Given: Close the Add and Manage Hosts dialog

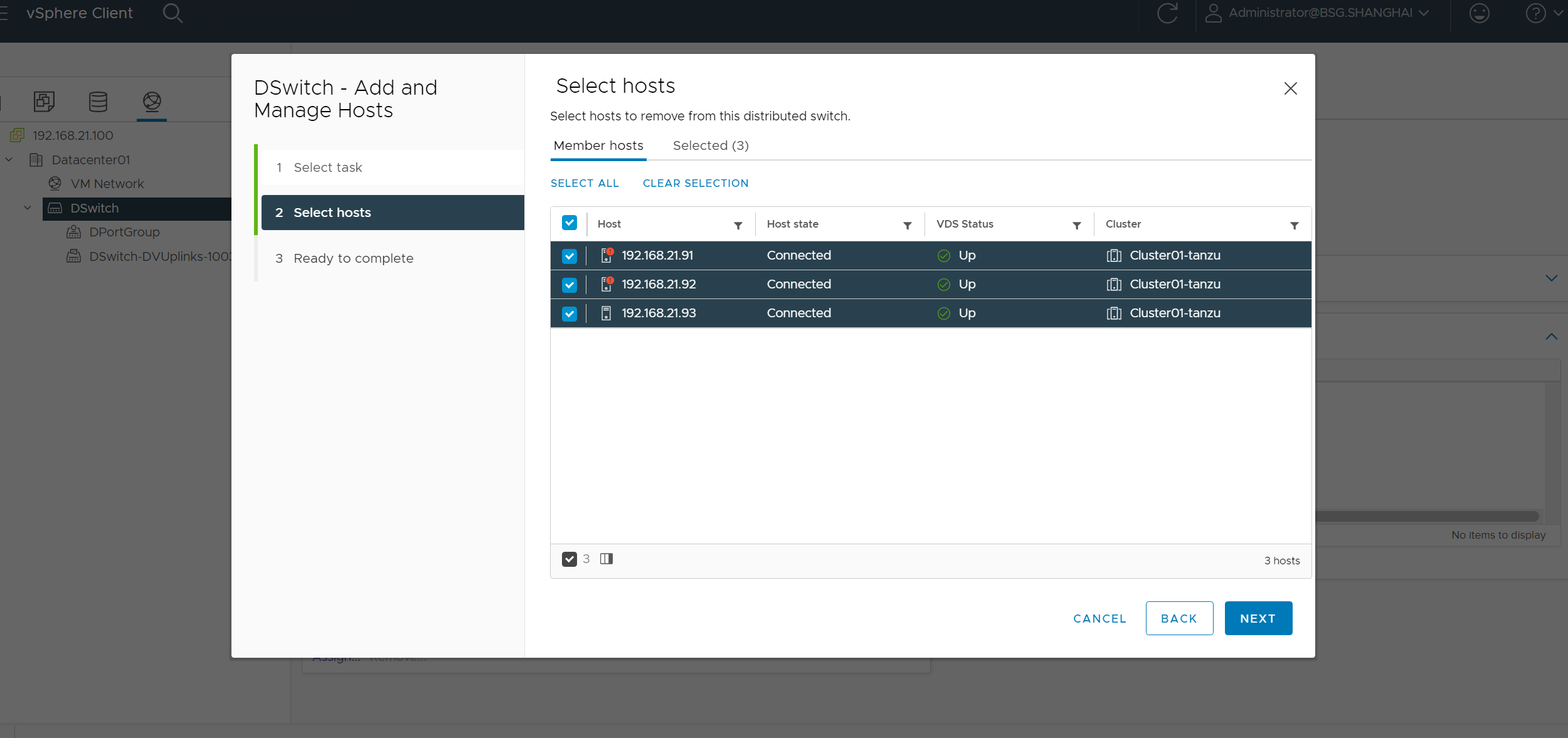Looking at the screenshot, I should tap(1290, 88).
